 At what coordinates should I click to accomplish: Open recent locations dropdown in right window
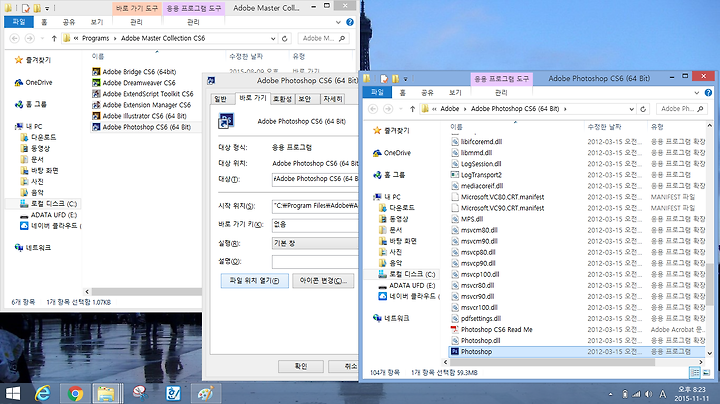click(400, 109)
